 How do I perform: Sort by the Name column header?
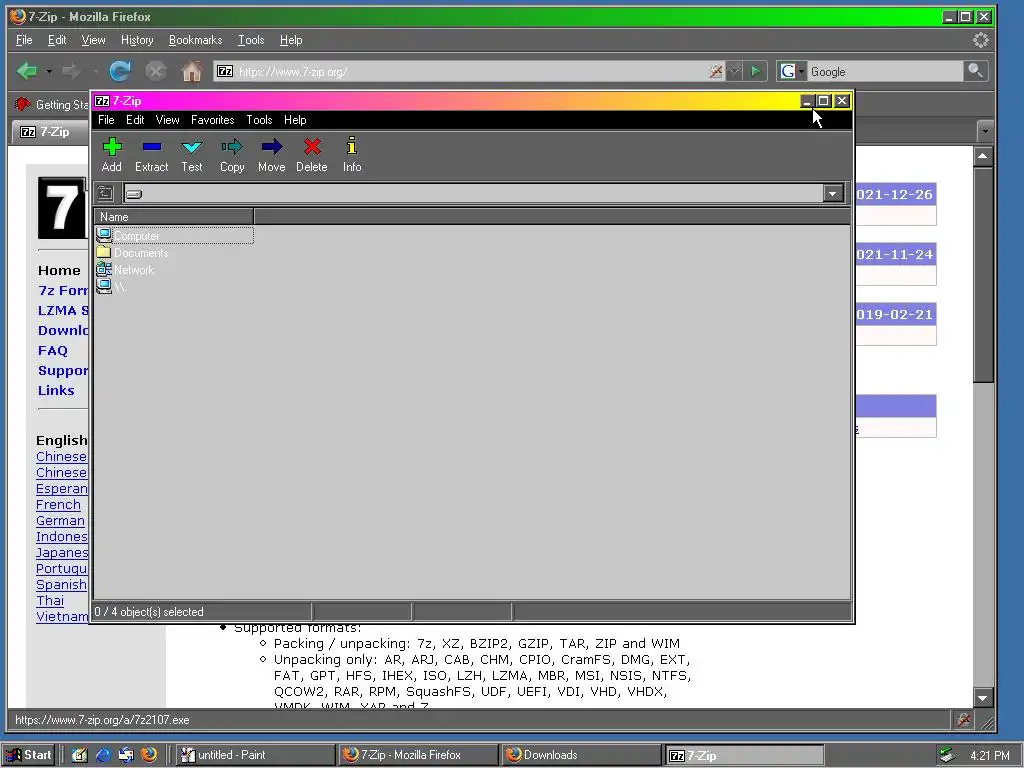coord(174,217)
